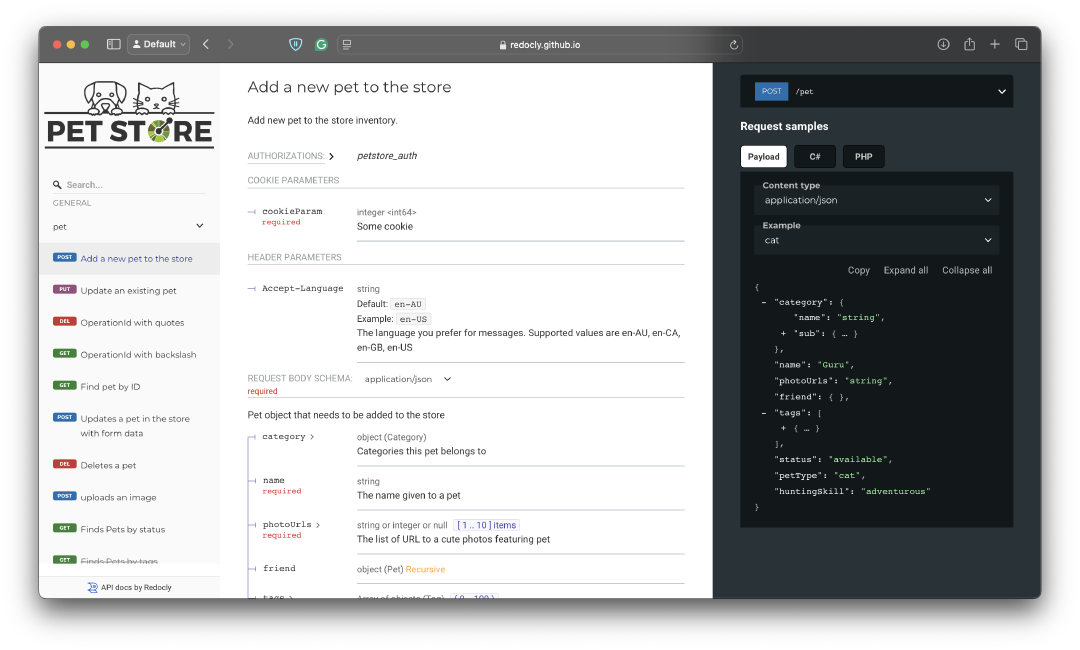This screenshot has height=650, width=1080.
Task: Go back with the browser back arrow
Action: (206, 44)
